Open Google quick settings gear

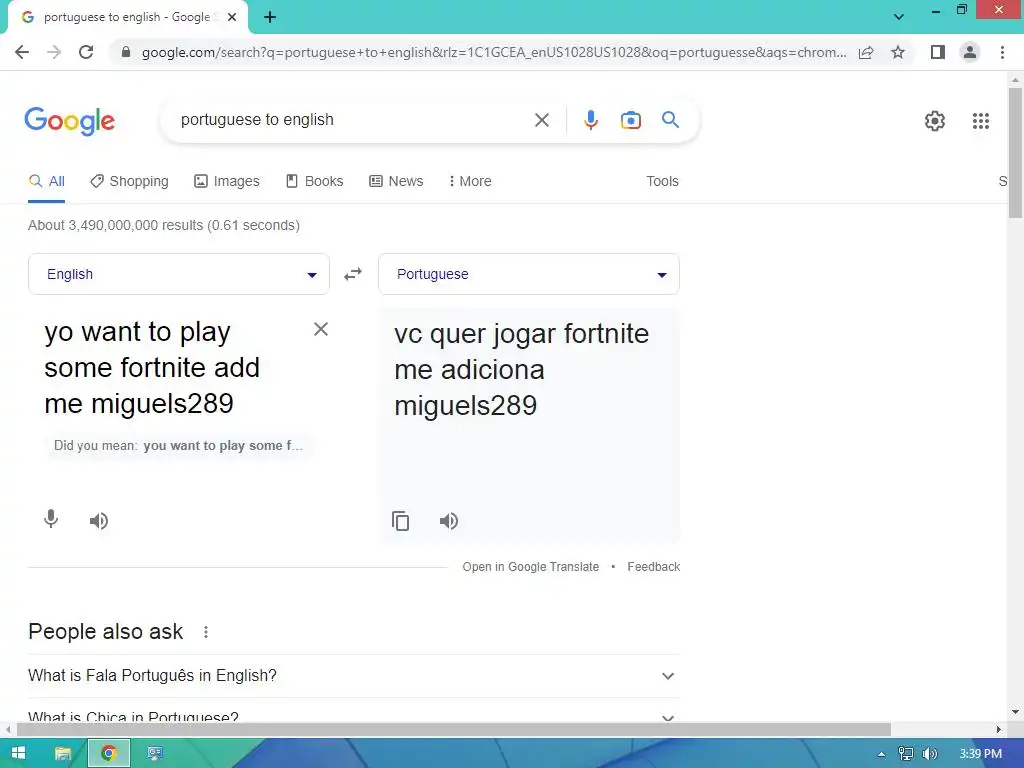(935, 121)
